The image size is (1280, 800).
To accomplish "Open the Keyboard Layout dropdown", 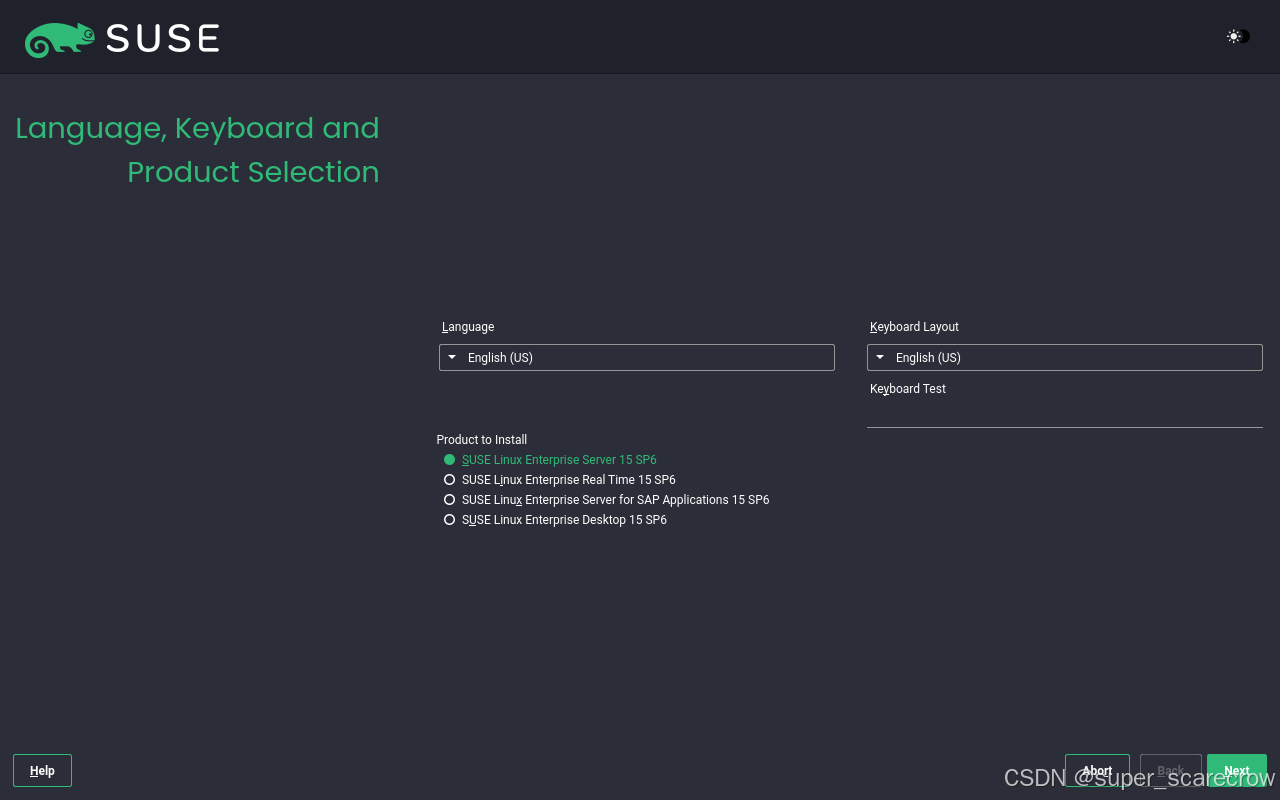I will point(1065,357).
